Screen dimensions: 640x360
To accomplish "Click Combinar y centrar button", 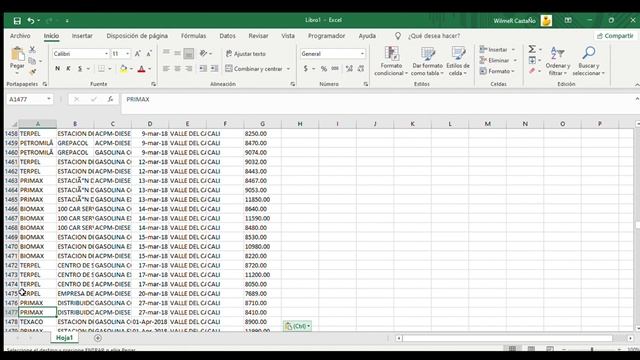I will tap(254, 69).
